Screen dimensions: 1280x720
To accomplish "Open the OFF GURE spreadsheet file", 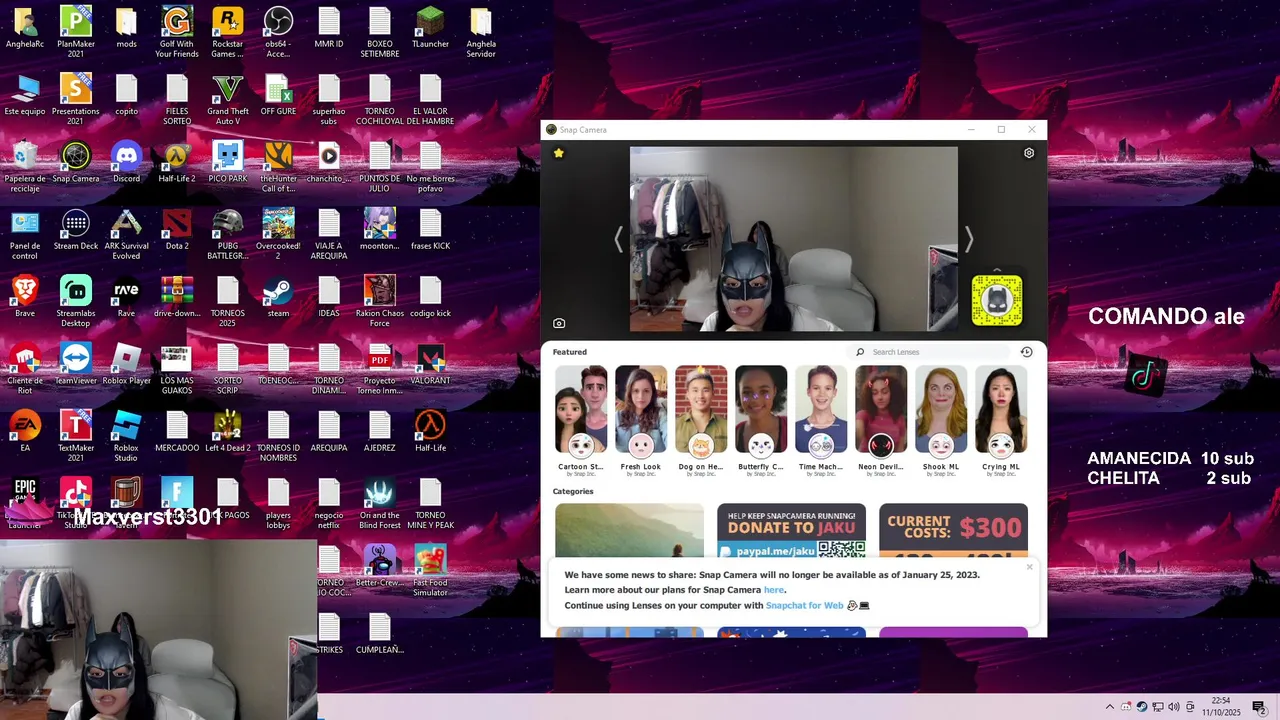I will tap(278, 96).
